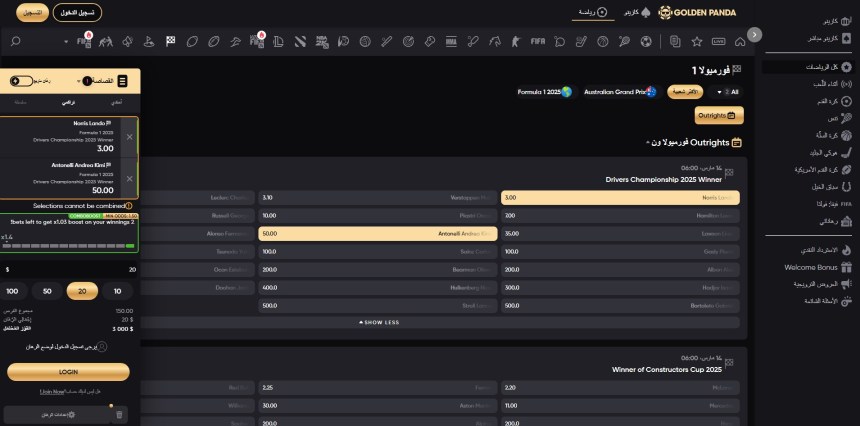Deselect Norris Lando 3.00 odds cell

pos(620,198)
